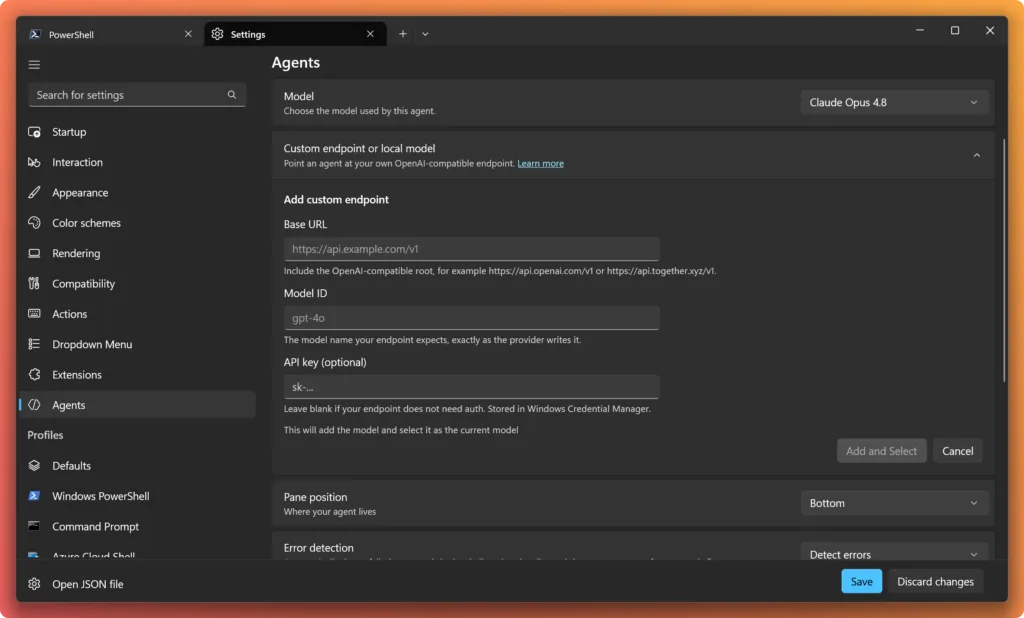Go to Extensions settings
This screenshot has width=1024, height=618.
coord(137,375)
